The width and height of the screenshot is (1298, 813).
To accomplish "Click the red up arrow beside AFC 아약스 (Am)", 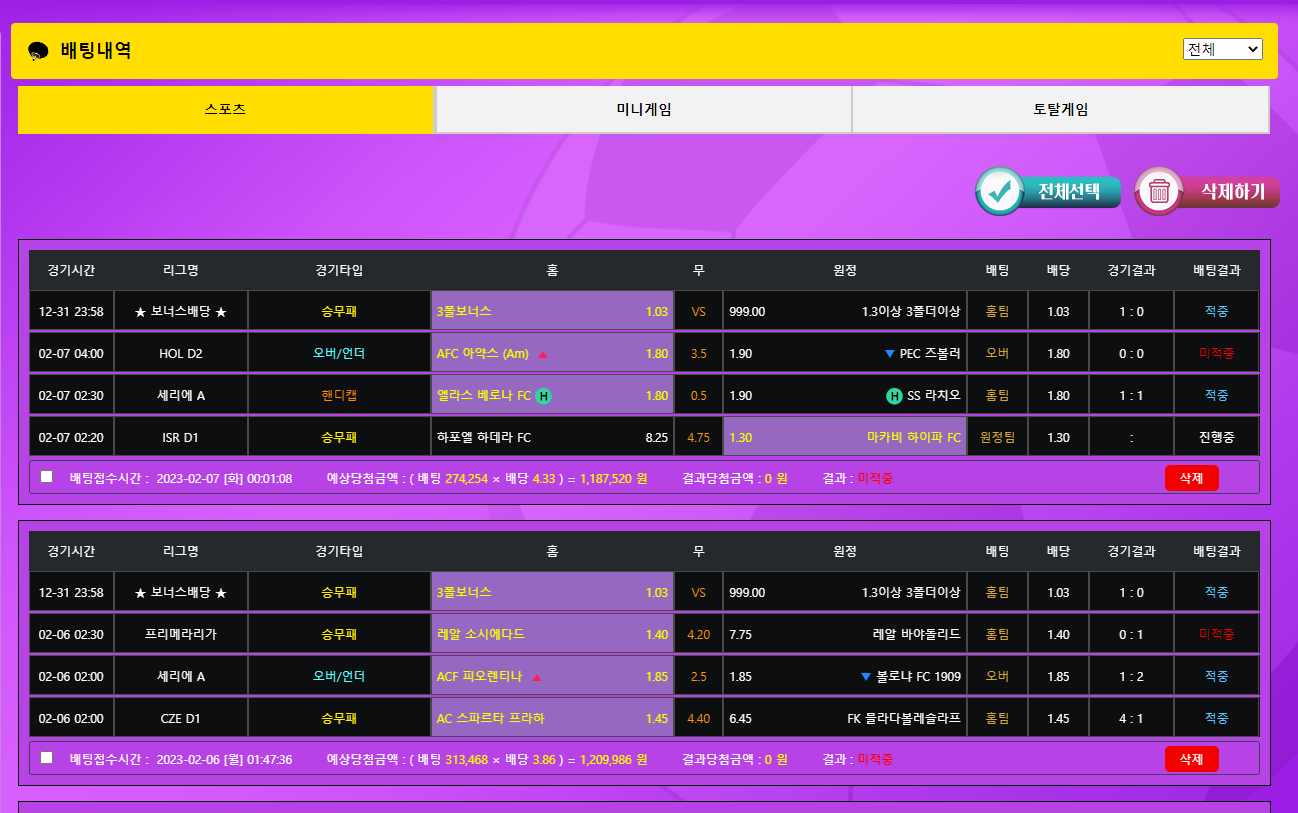I will click(x=543, y=354).
